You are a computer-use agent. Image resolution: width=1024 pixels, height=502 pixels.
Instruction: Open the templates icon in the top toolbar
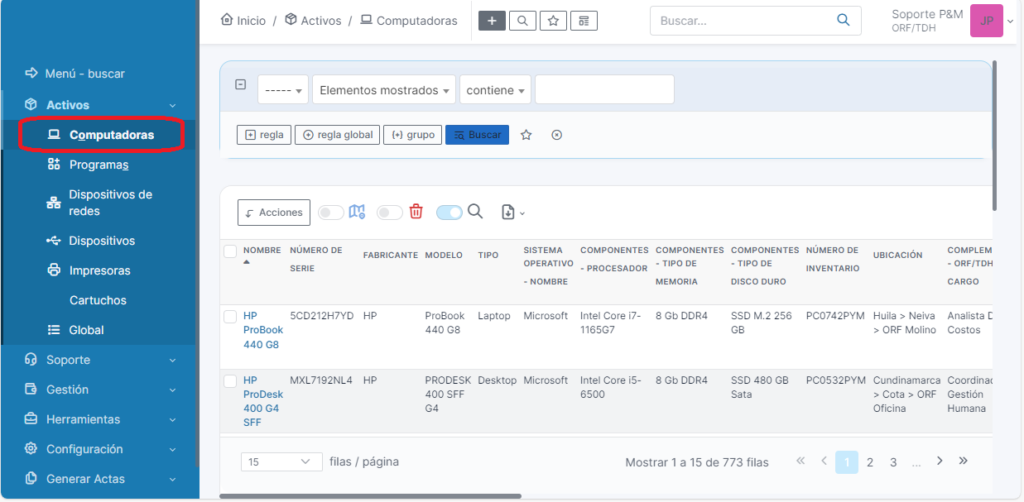[584, 21]
